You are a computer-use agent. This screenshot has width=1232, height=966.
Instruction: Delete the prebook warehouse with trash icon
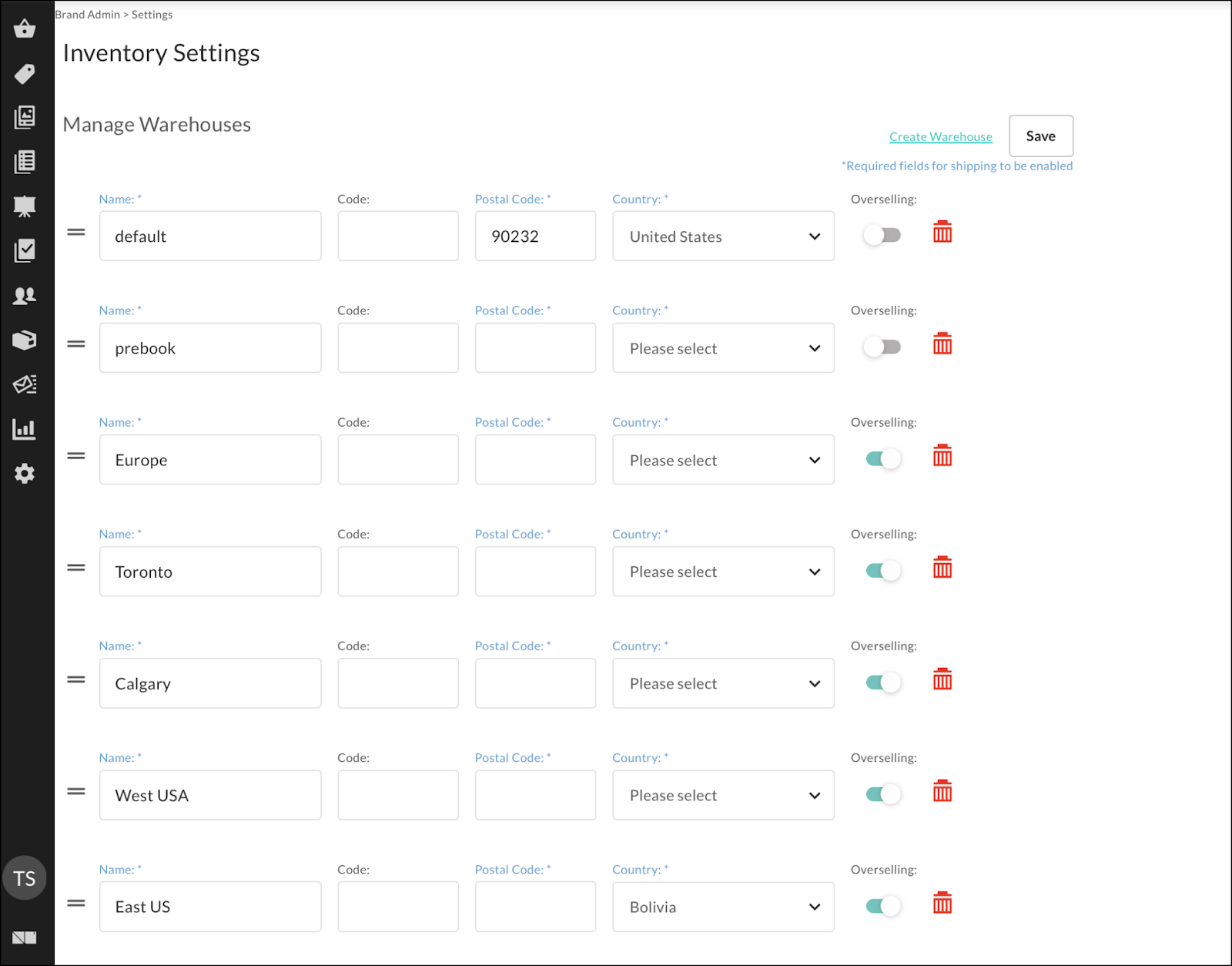(942, 344)
